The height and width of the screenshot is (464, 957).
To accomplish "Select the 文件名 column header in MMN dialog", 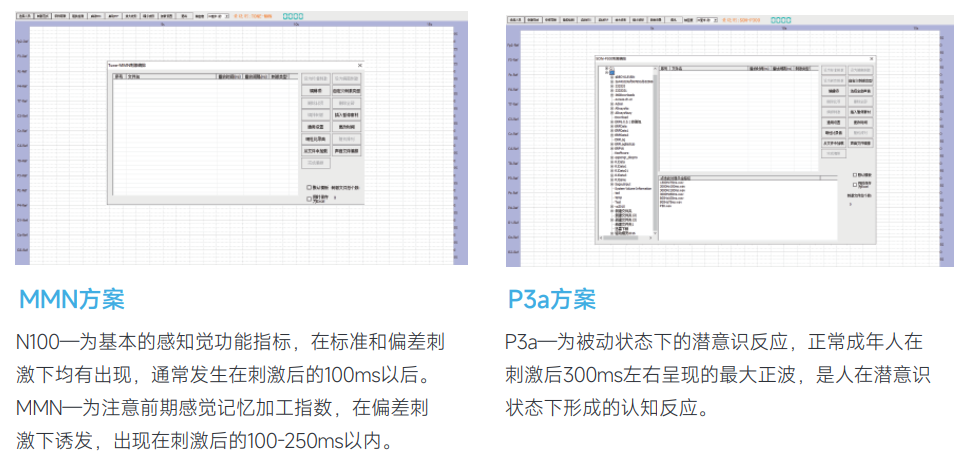I will click(172, 77).
